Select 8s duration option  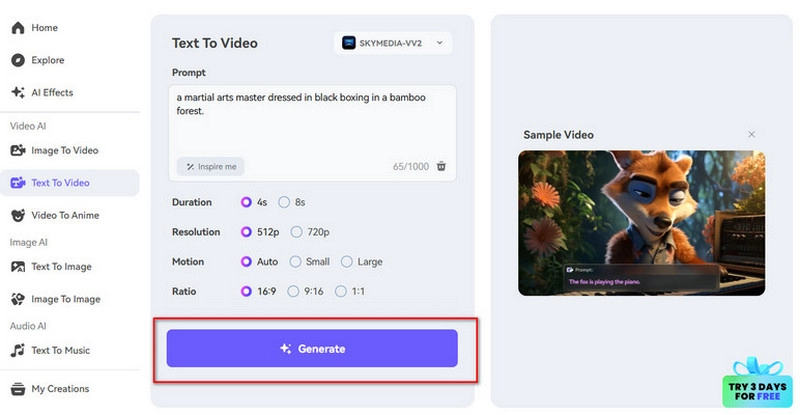pyautogui.click(x=285, y=202)
